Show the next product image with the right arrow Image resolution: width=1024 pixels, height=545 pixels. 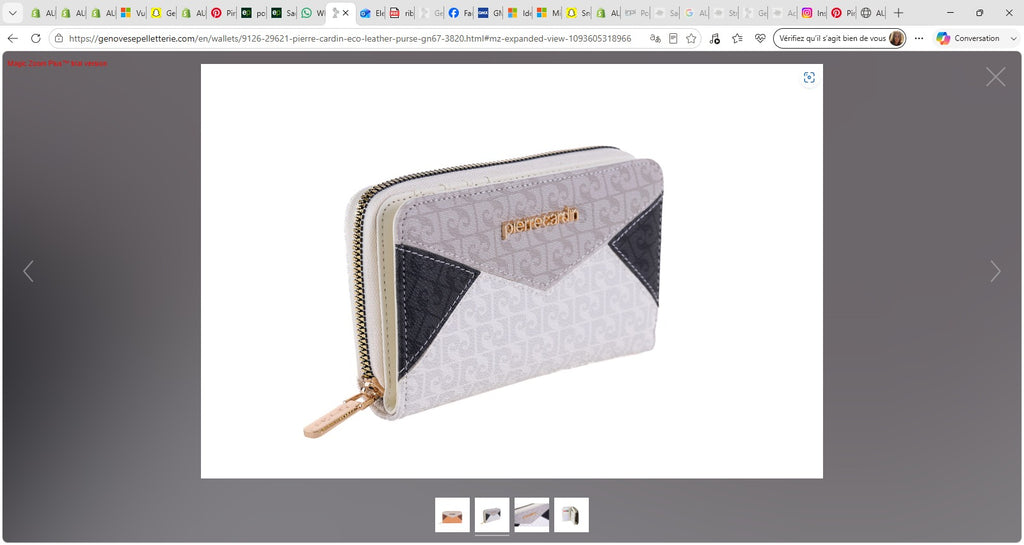[995, 272]
